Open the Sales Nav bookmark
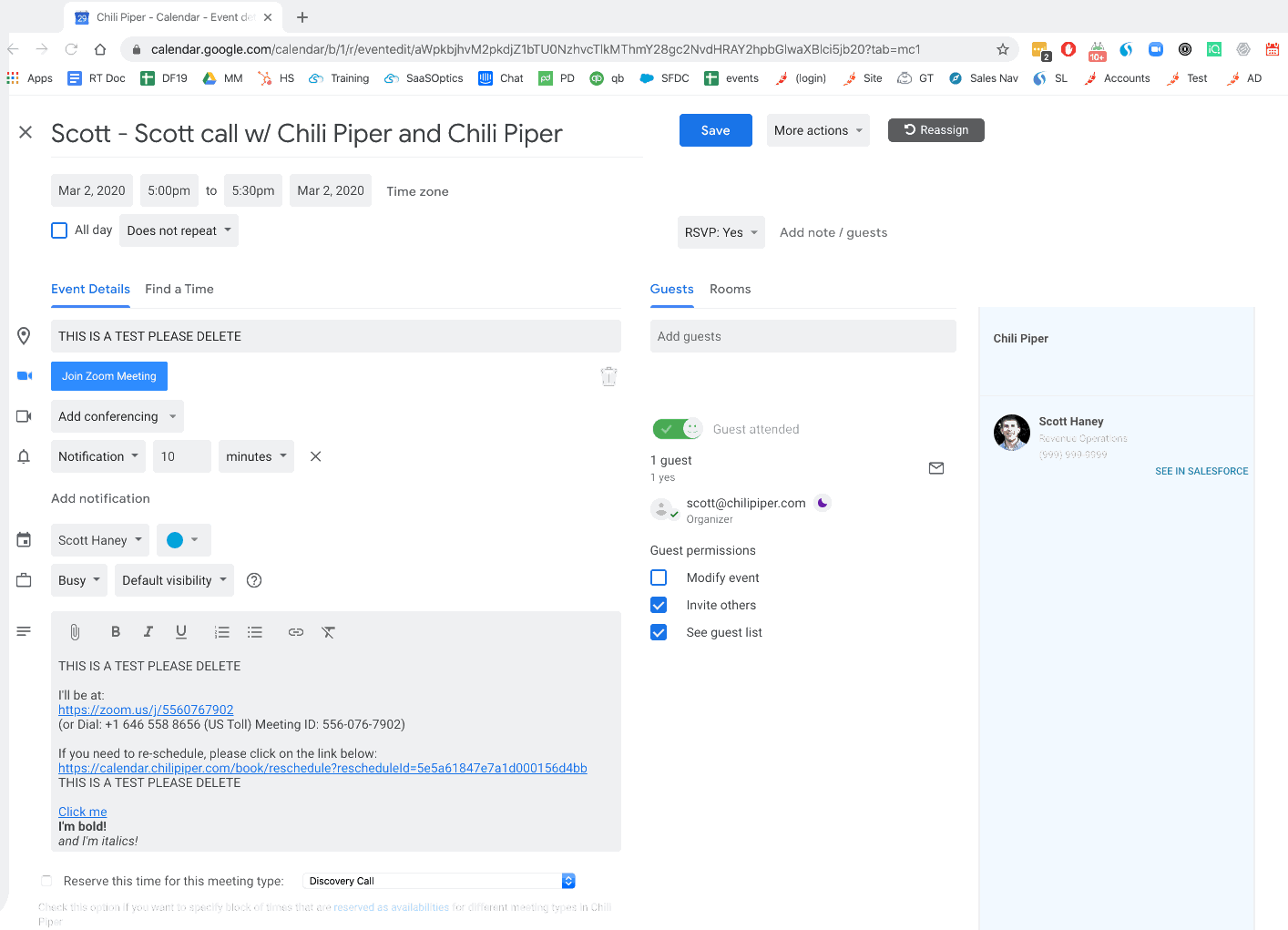Viewport: 1288px width, 930px height. [983, 78]
